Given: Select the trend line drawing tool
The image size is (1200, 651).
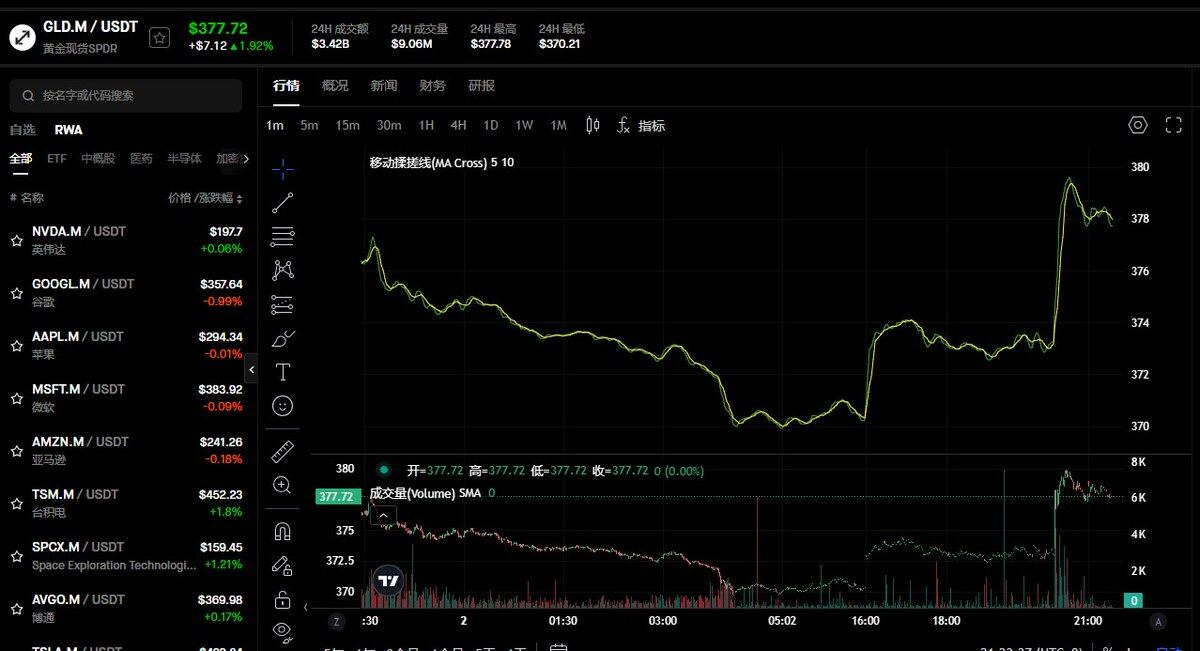Looking at the screenshot, I should (283, 203).
